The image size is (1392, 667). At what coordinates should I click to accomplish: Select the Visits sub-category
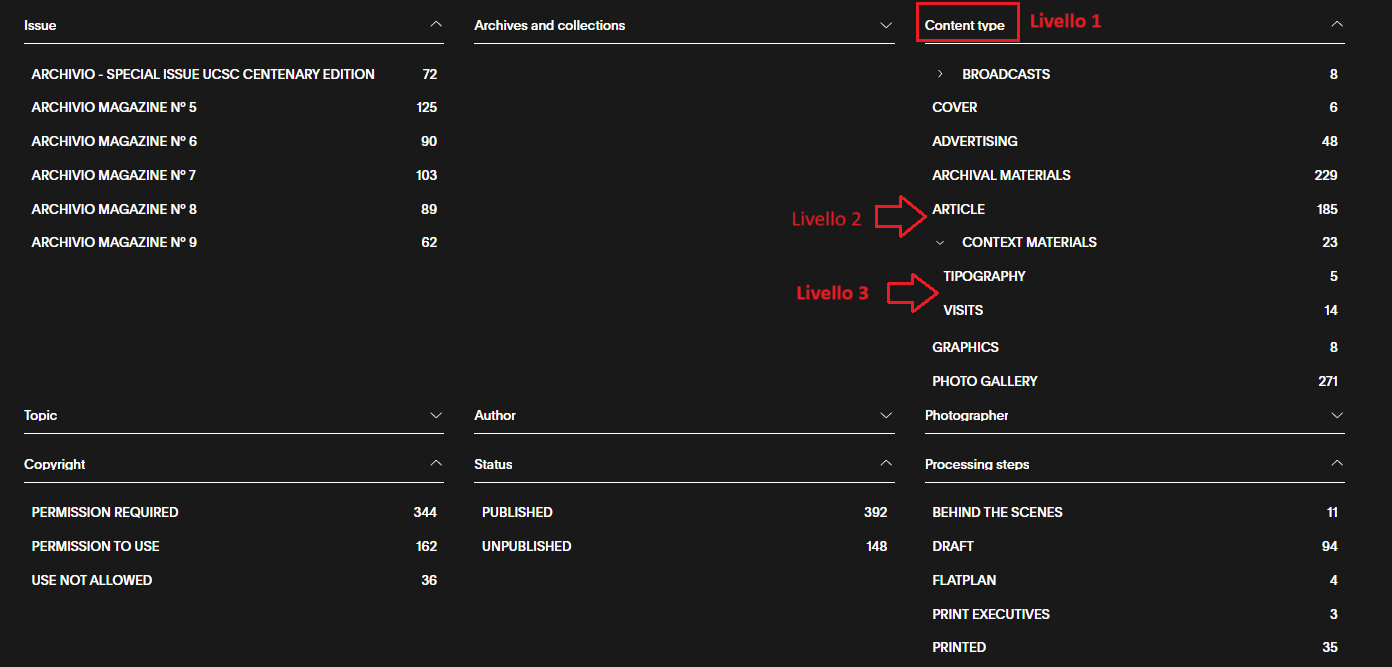[x=963, y=310]
